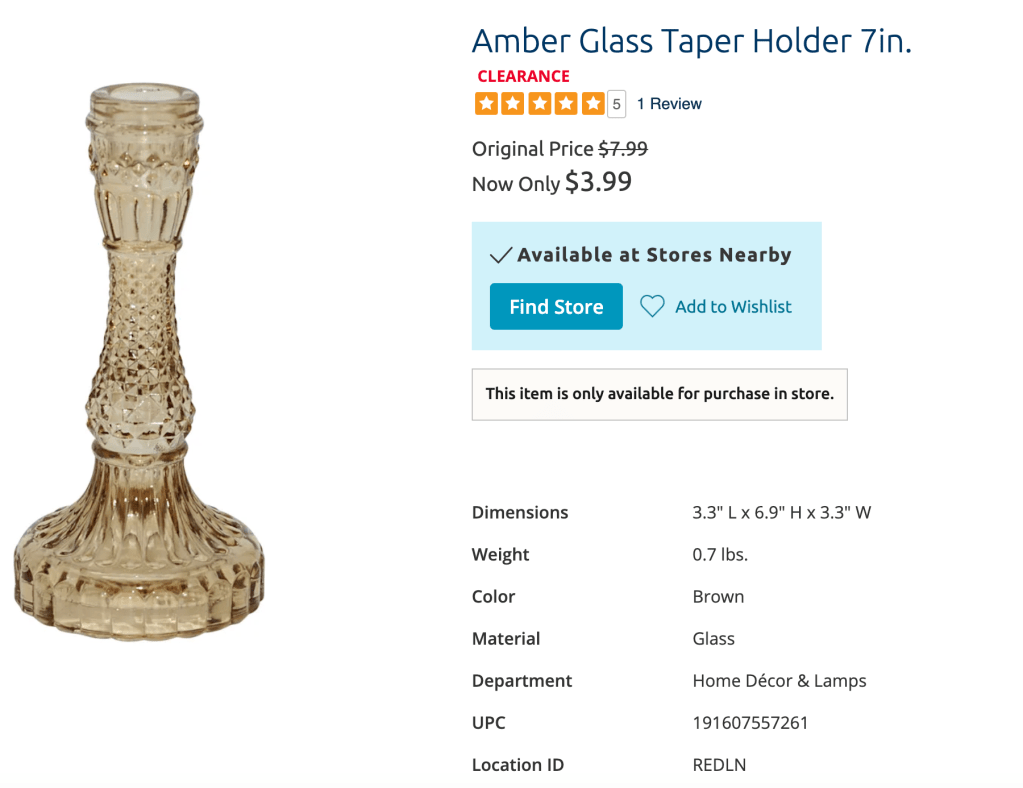Click the UPC number 191607557261
Screen dimensions: 1023x788
(x=750, y=723)
